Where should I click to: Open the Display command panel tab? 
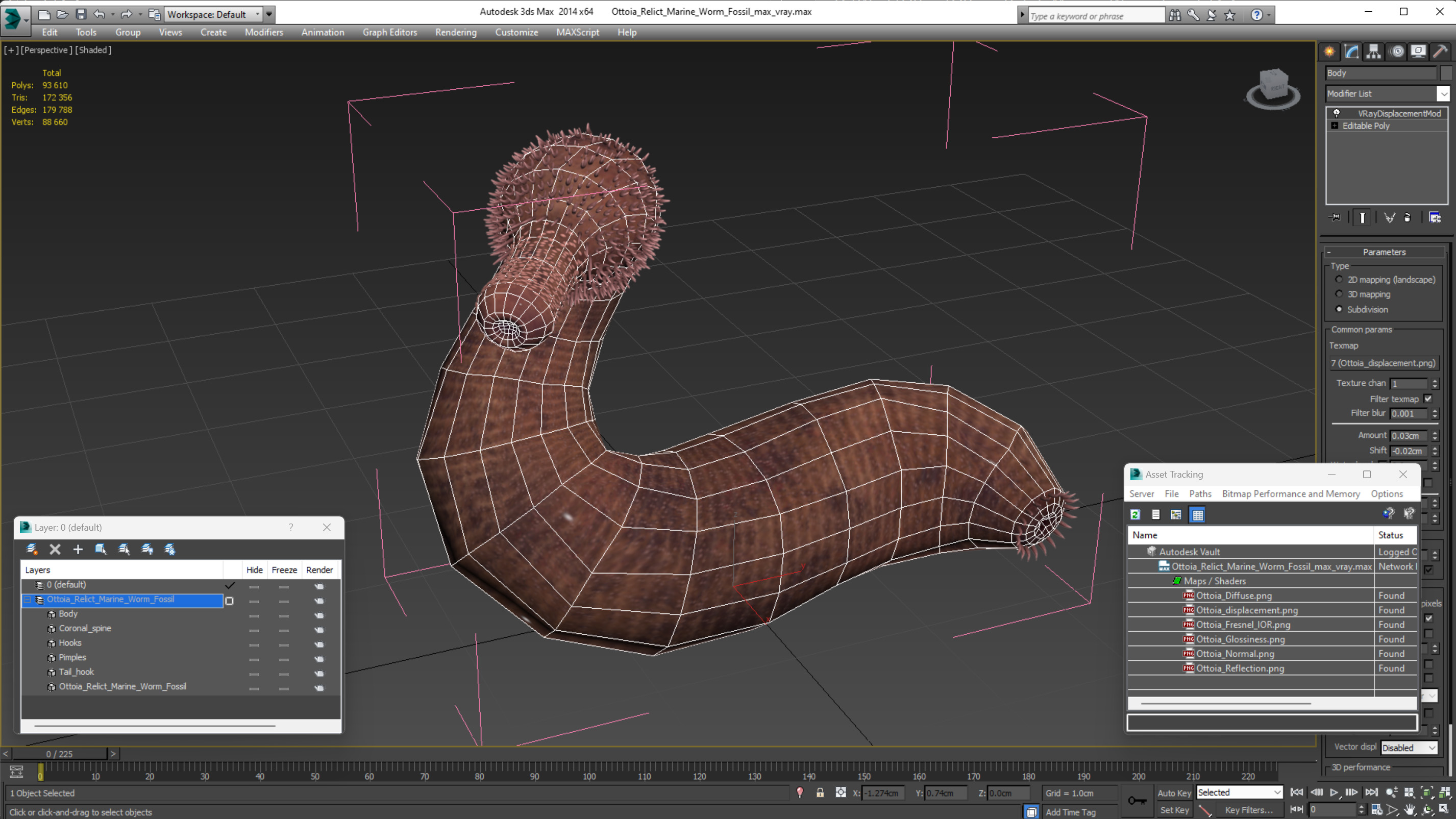point(1418,52)
